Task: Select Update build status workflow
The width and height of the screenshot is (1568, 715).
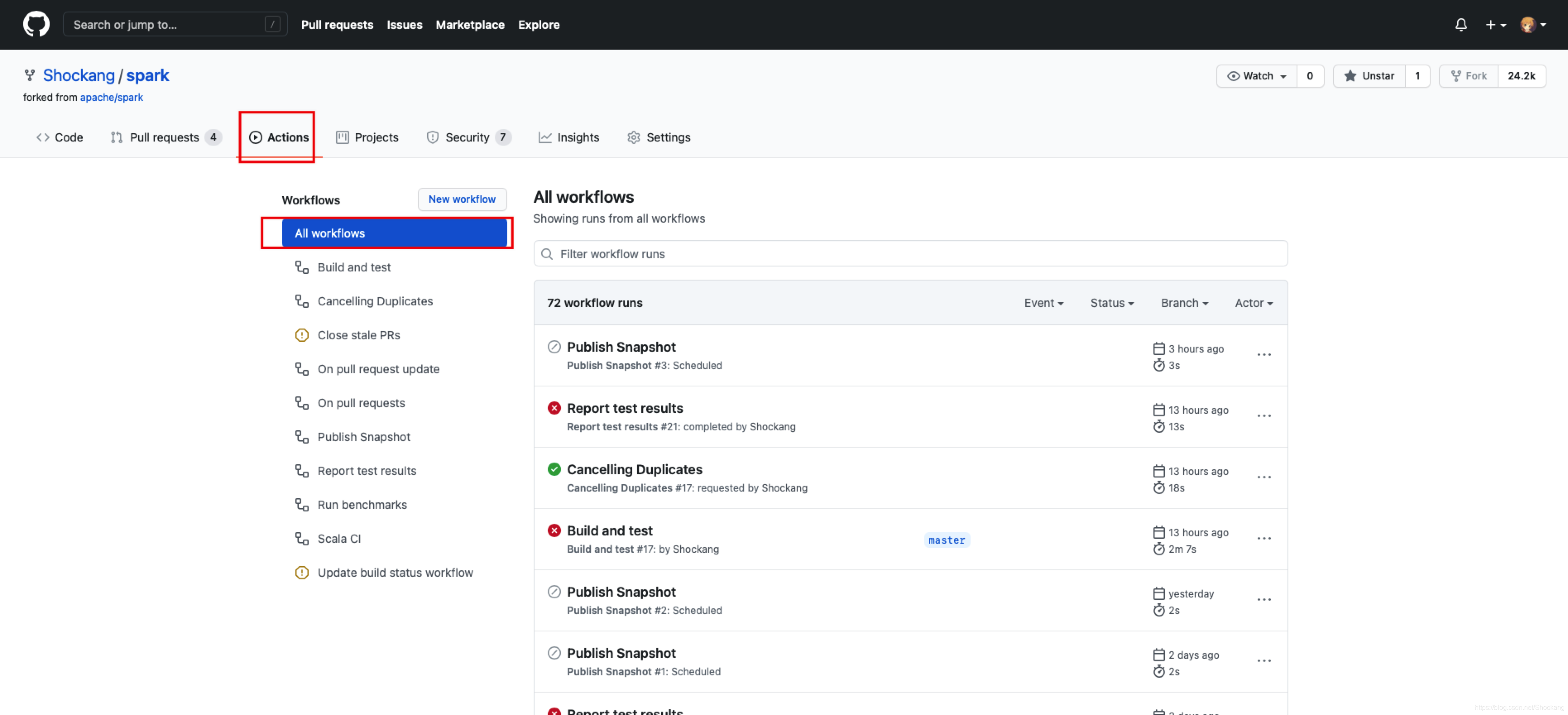Action: click(394, 573)
